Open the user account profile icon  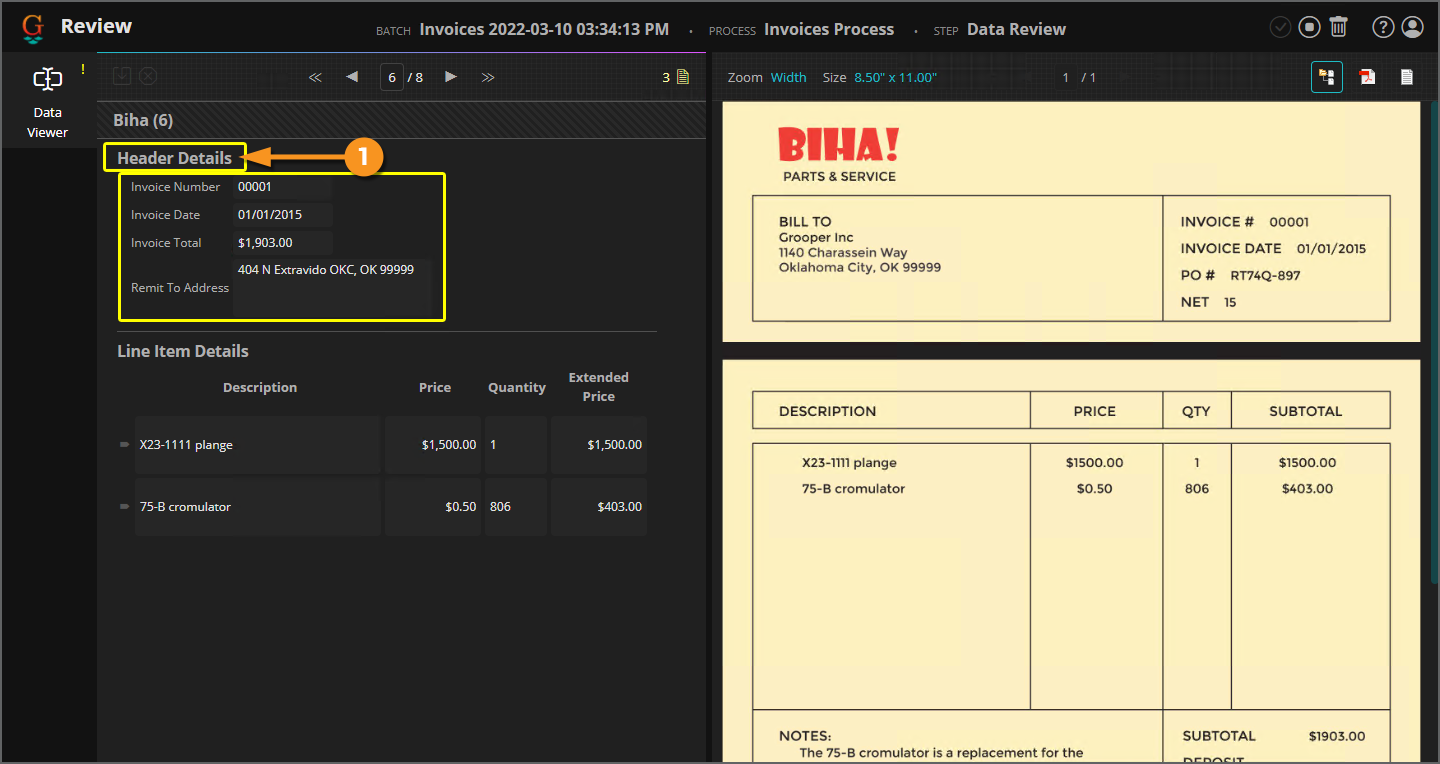[1412, 27]
